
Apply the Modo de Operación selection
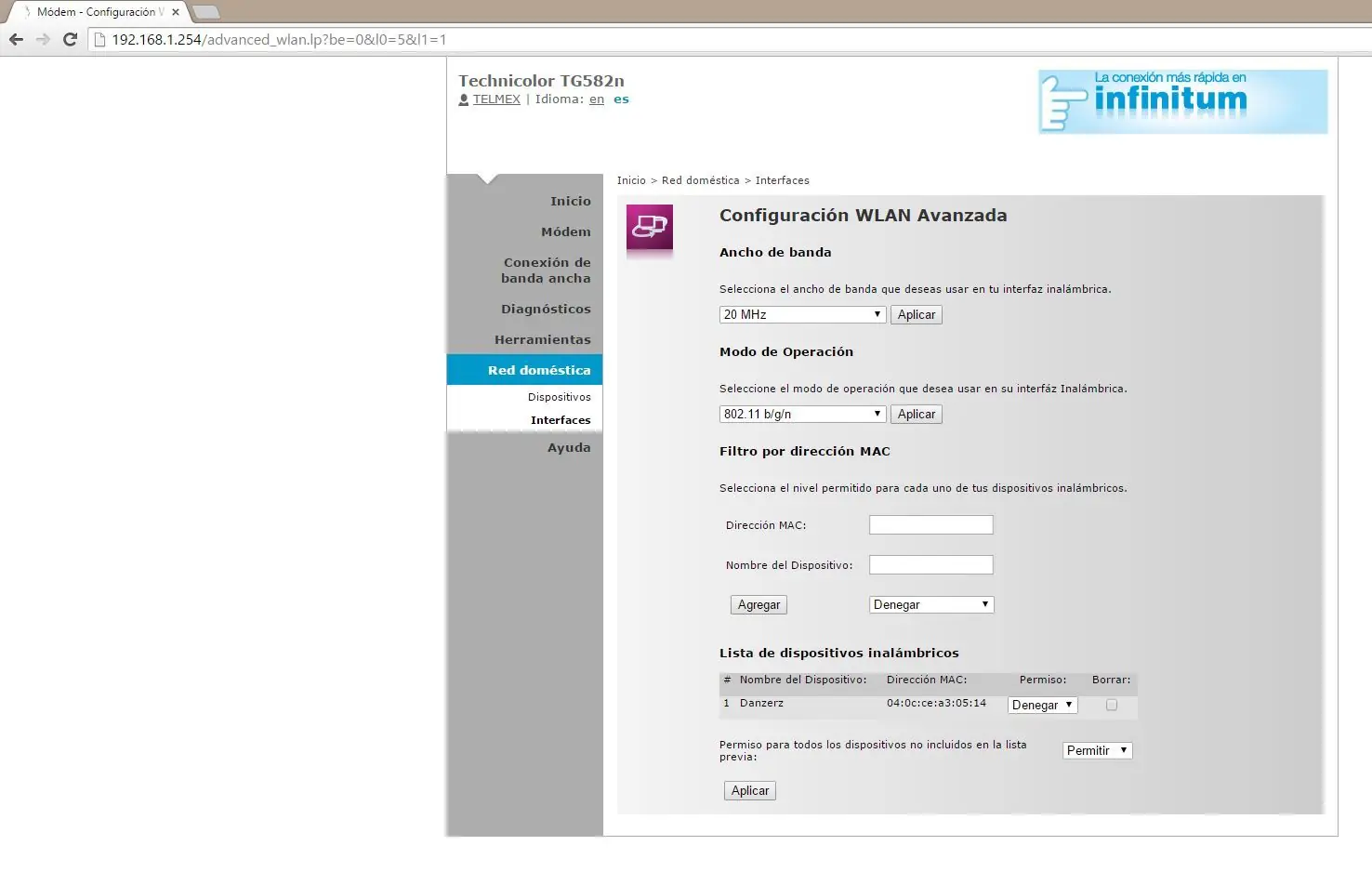[917, 415]
